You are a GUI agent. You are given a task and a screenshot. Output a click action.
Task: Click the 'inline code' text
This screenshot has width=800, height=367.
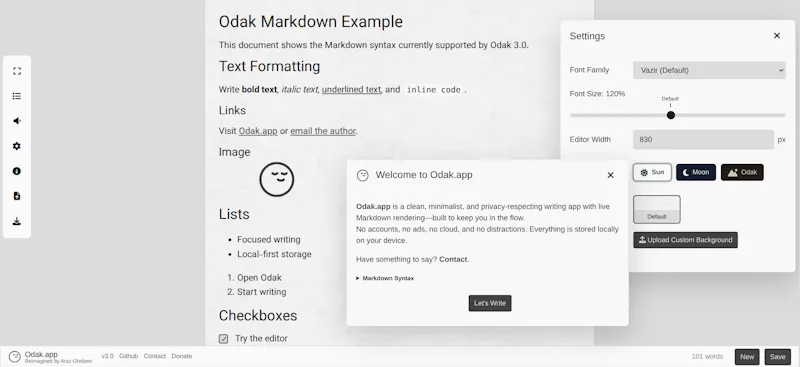[434, 90]
